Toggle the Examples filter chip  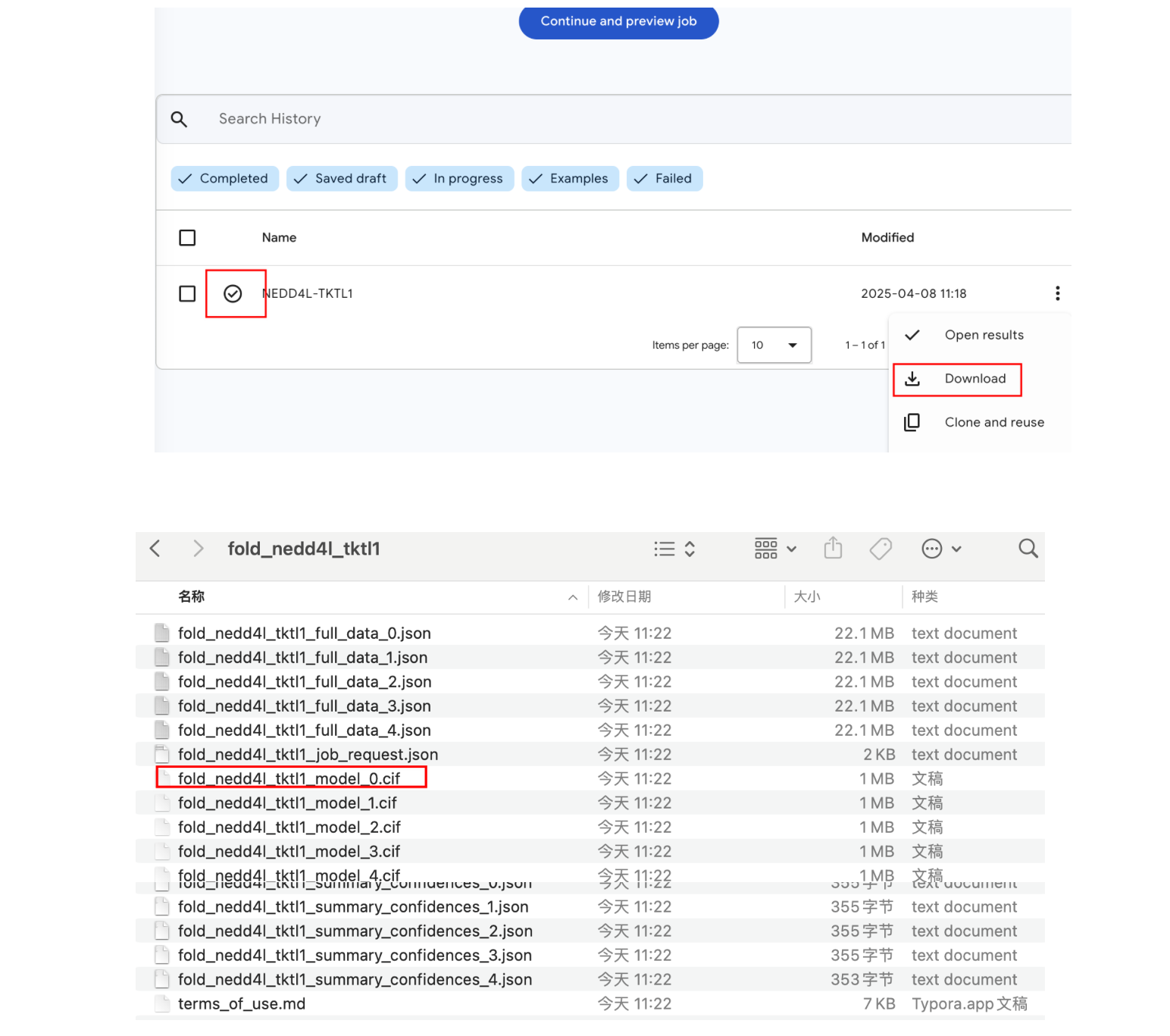click(570, 179)
